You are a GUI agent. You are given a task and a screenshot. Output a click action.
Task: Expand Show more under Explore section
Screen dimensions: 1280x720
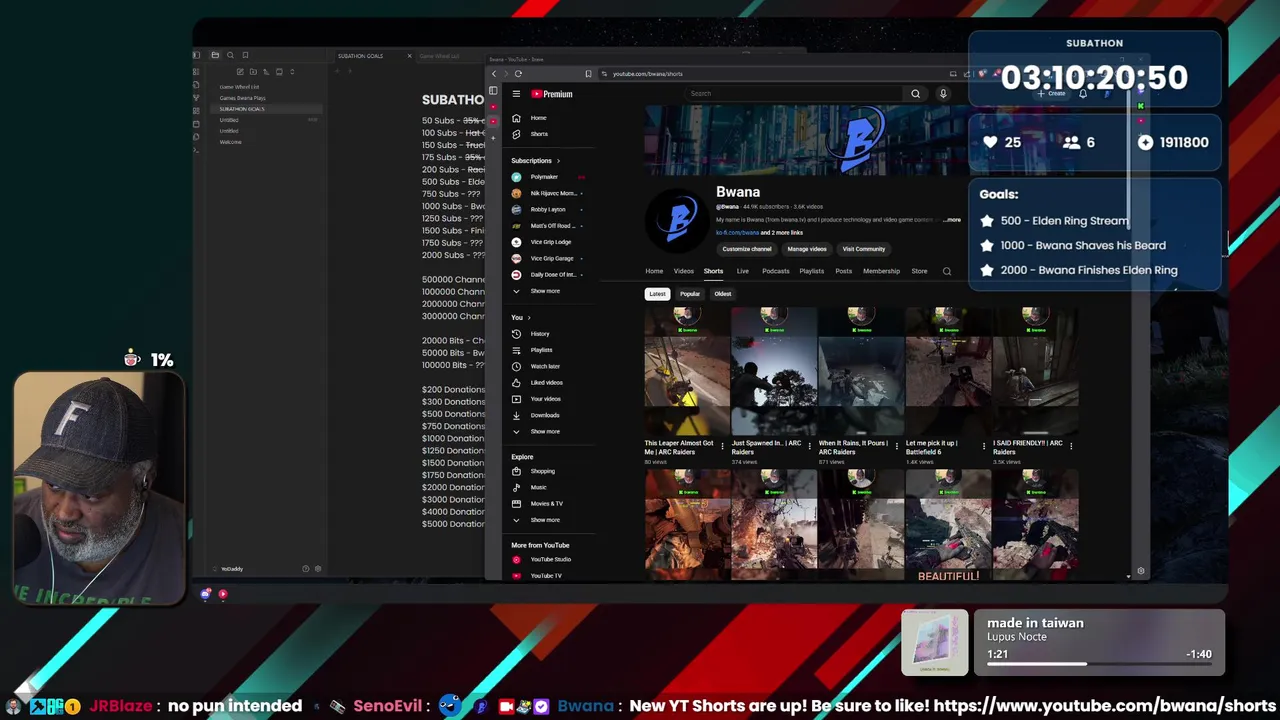point(544,520)
